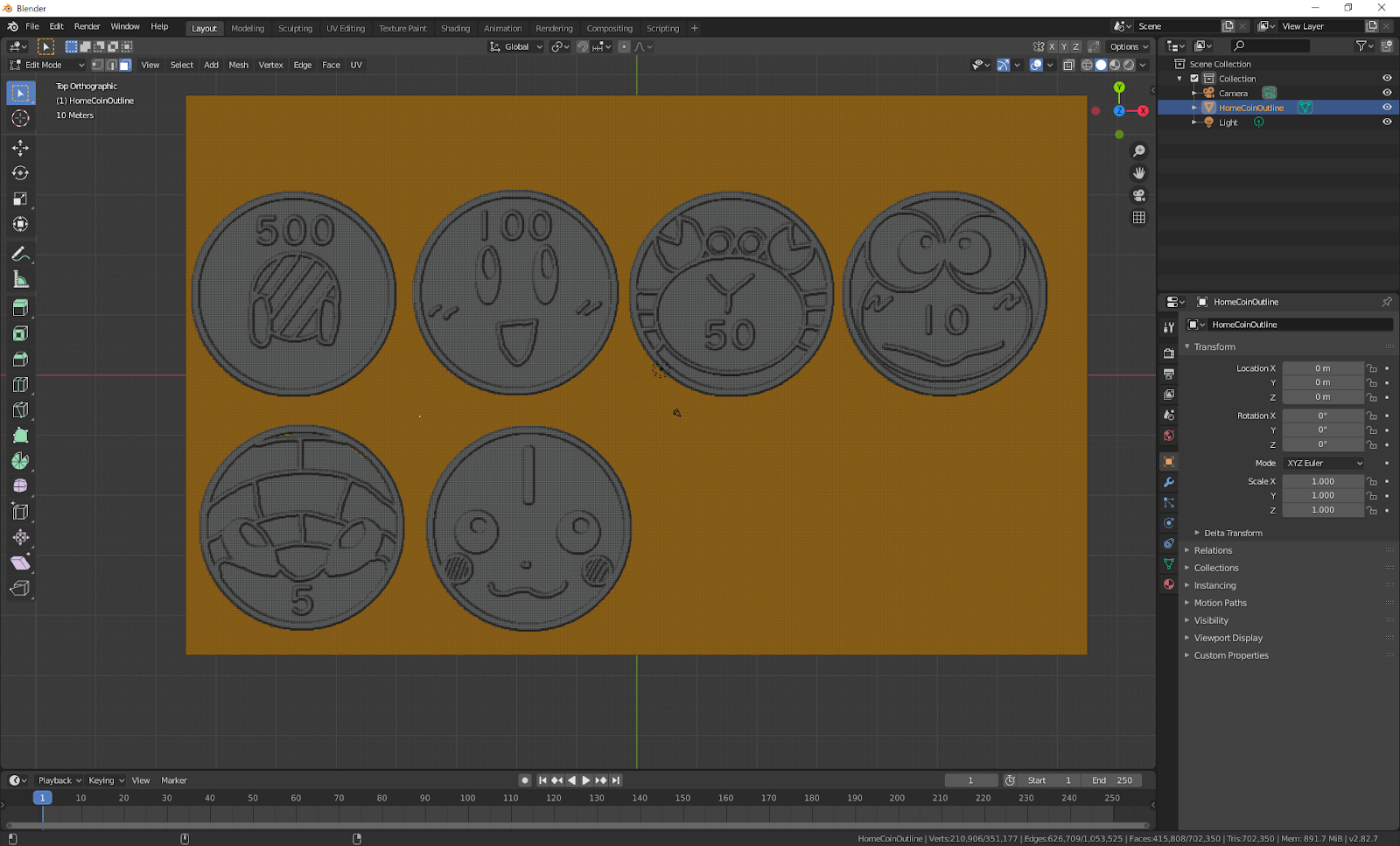
Task: Open the World properties tab icon
Action: pyautogui.click(x=1168, y=435)
